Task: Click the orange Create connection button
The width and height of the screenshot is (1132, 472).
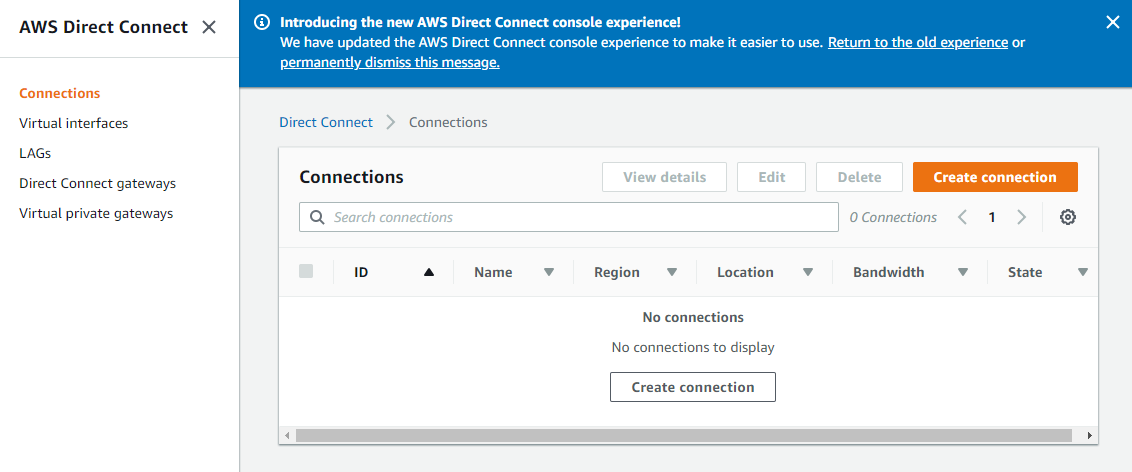Action: (x=995, y=177)
